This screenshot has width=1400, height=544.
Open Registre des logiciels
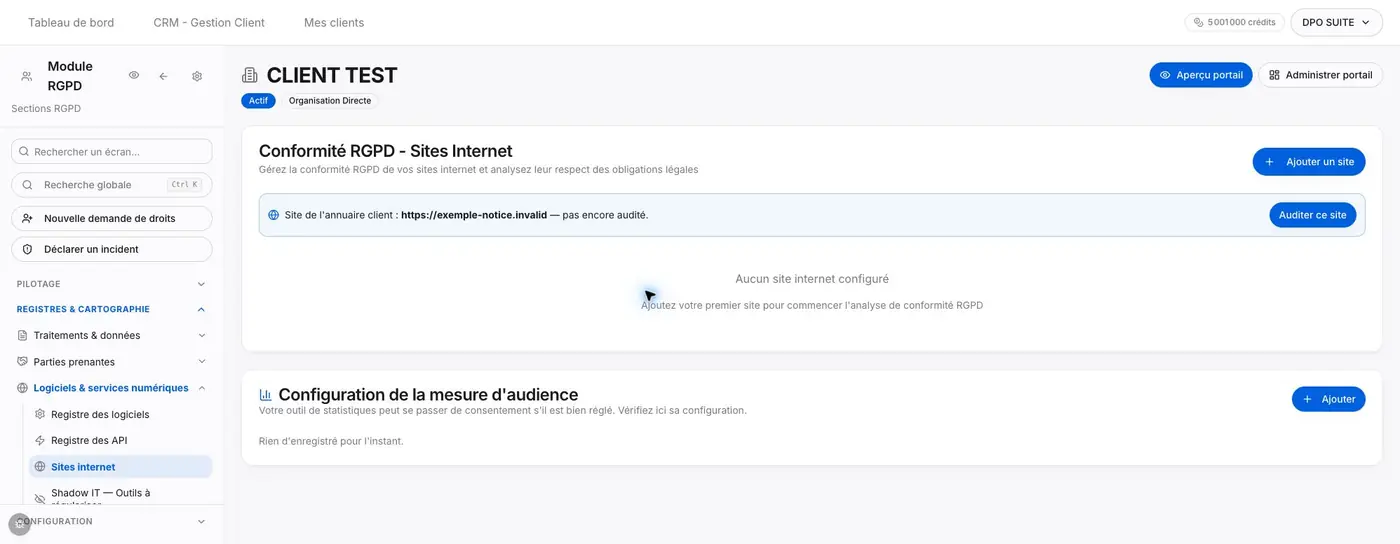[x=120, y=414]
